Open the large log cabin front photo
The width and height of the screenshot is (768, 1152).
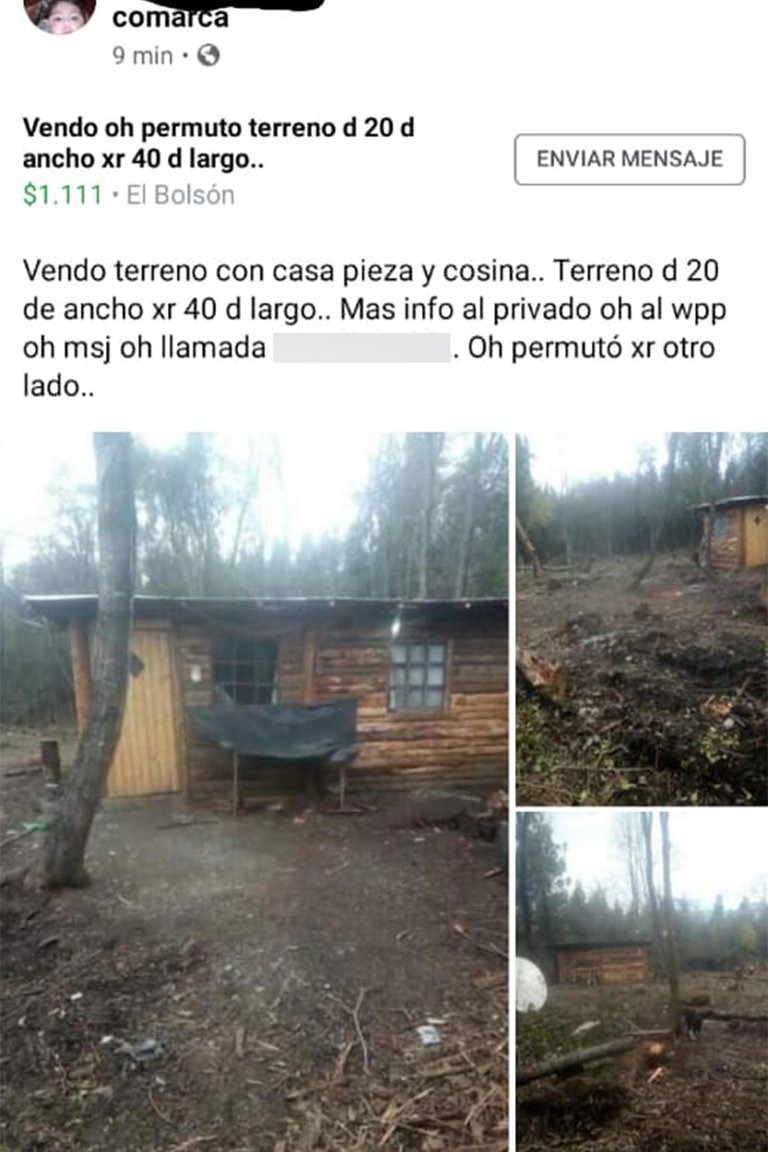254,791
